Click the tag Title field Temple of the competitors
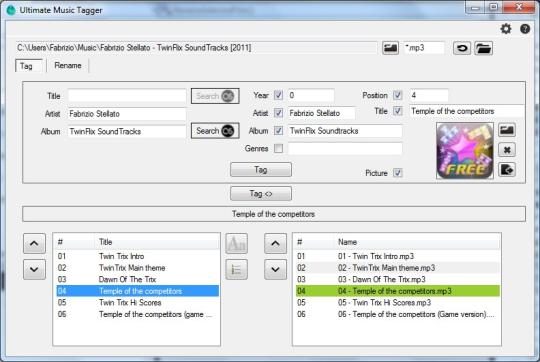This screenshot has width=540, height=362. coord(467,111)
